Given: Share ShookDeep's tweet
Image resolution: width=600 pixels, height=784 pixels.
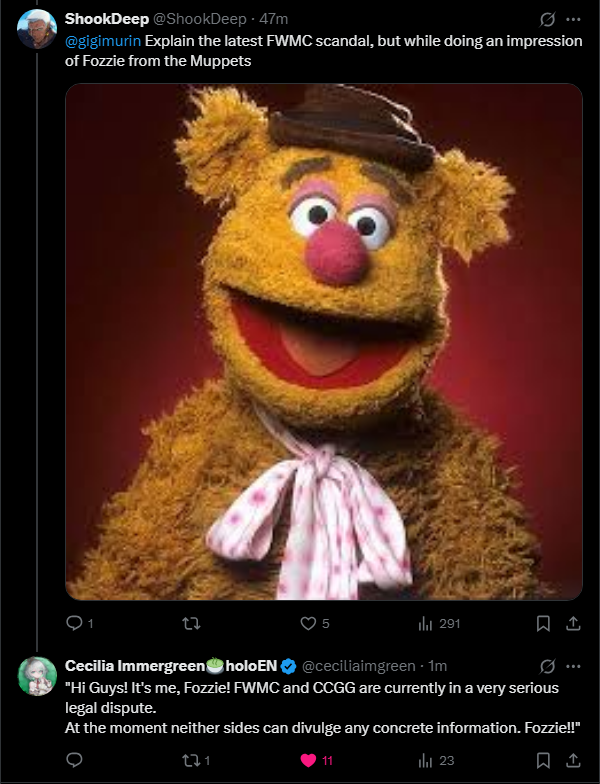Looking at the screenshot, I should click(573, 624).
